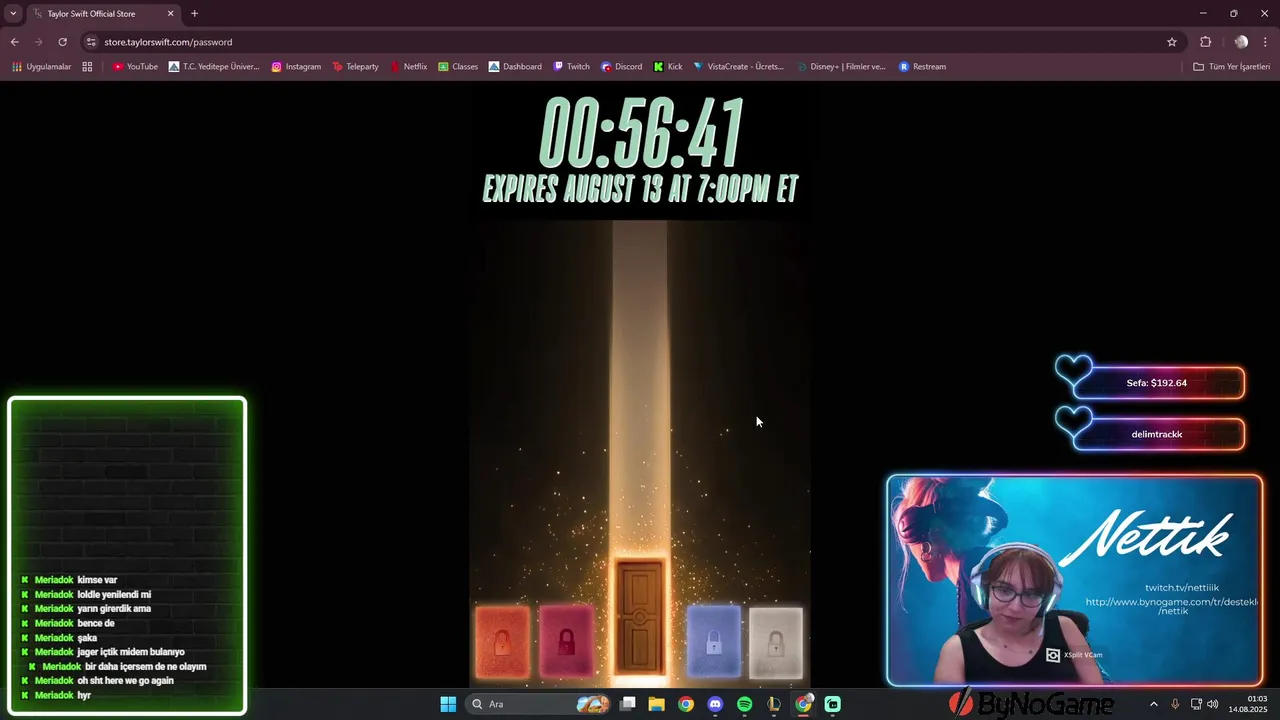Click the orange locked door tile
The image size is (1280, 720).
click(x=502, y=641)
